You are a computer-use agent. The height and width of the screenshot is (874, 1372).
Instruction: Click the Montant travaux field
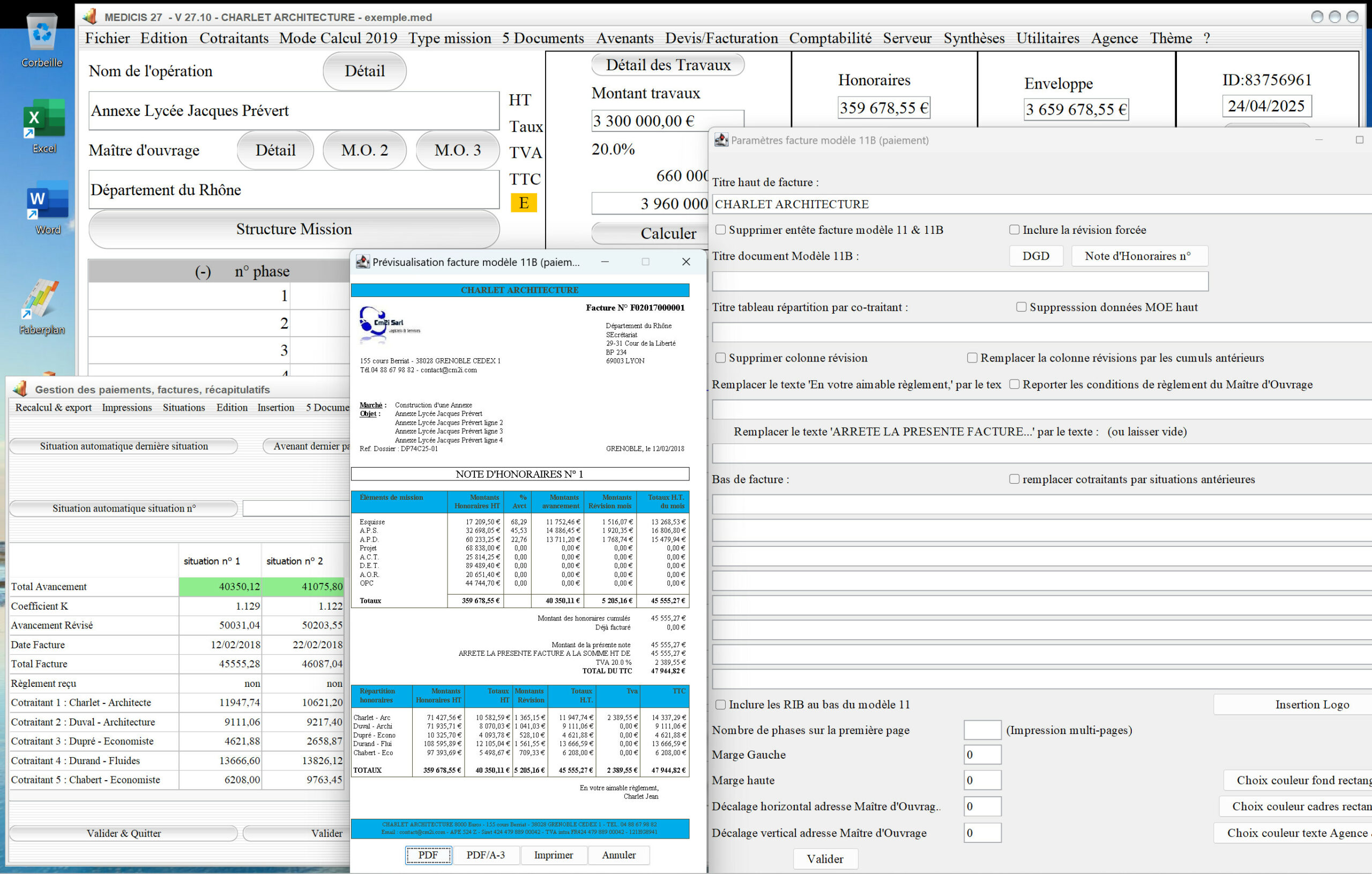(x=668, y=121)
